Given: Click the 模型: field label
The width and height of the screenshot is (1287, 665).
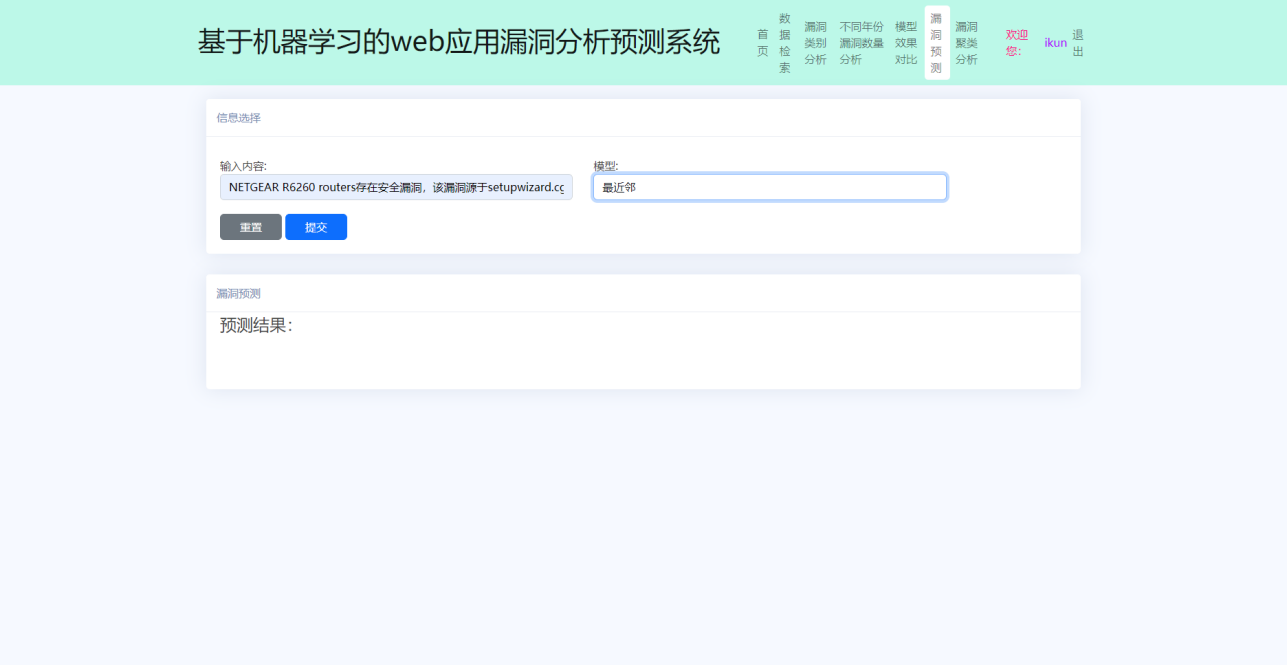Looking at the screenshot, I should [606, 166].
